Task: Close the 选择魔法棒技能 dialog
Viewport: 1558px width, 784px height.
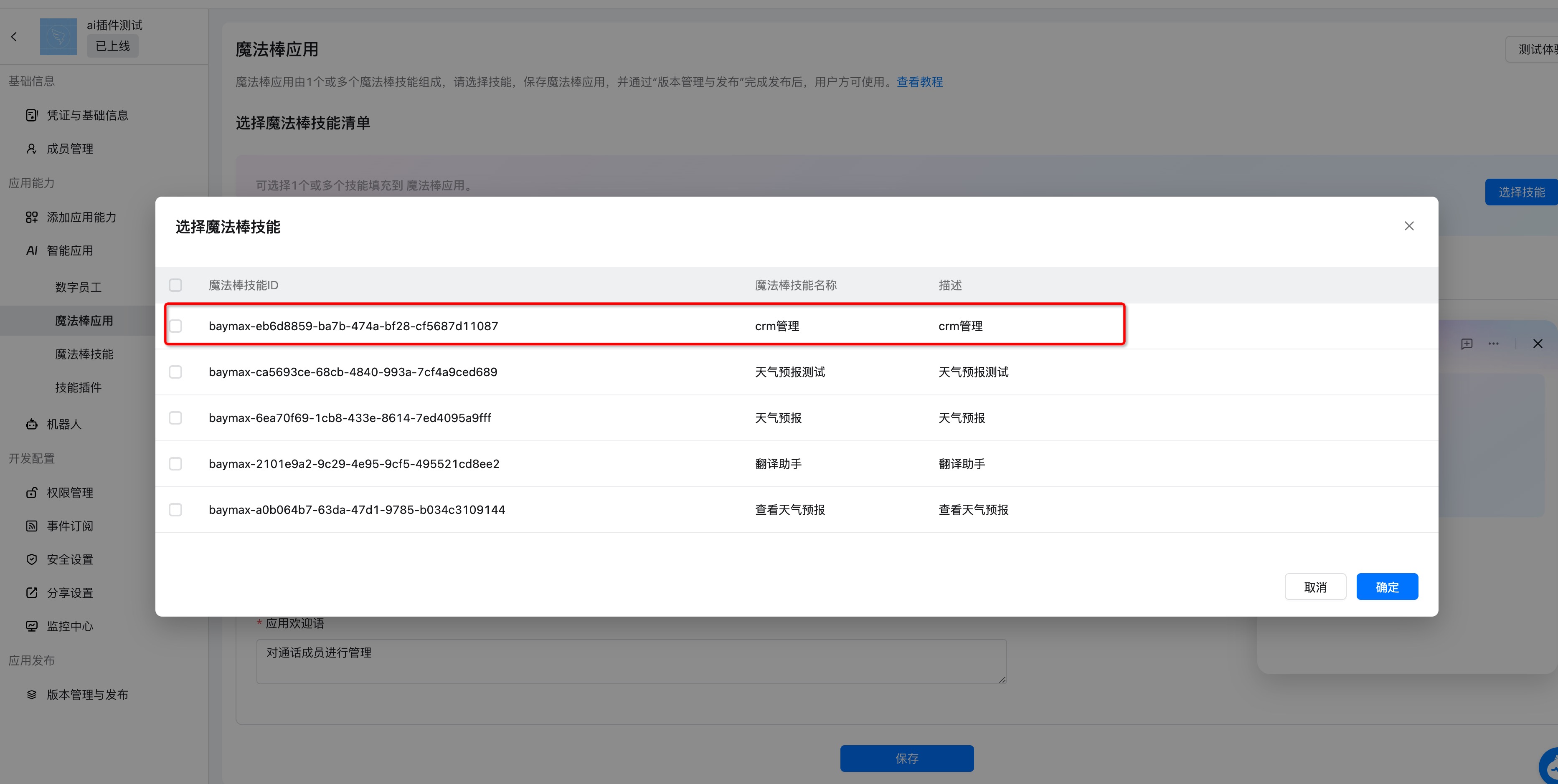Action: click(x=1409, y=225)
